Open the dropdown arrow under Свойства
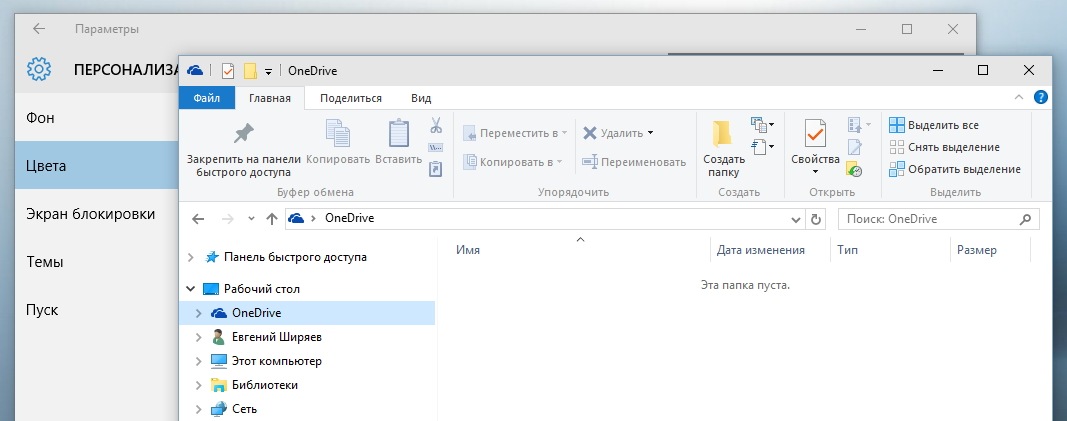 tap(815, 172)
